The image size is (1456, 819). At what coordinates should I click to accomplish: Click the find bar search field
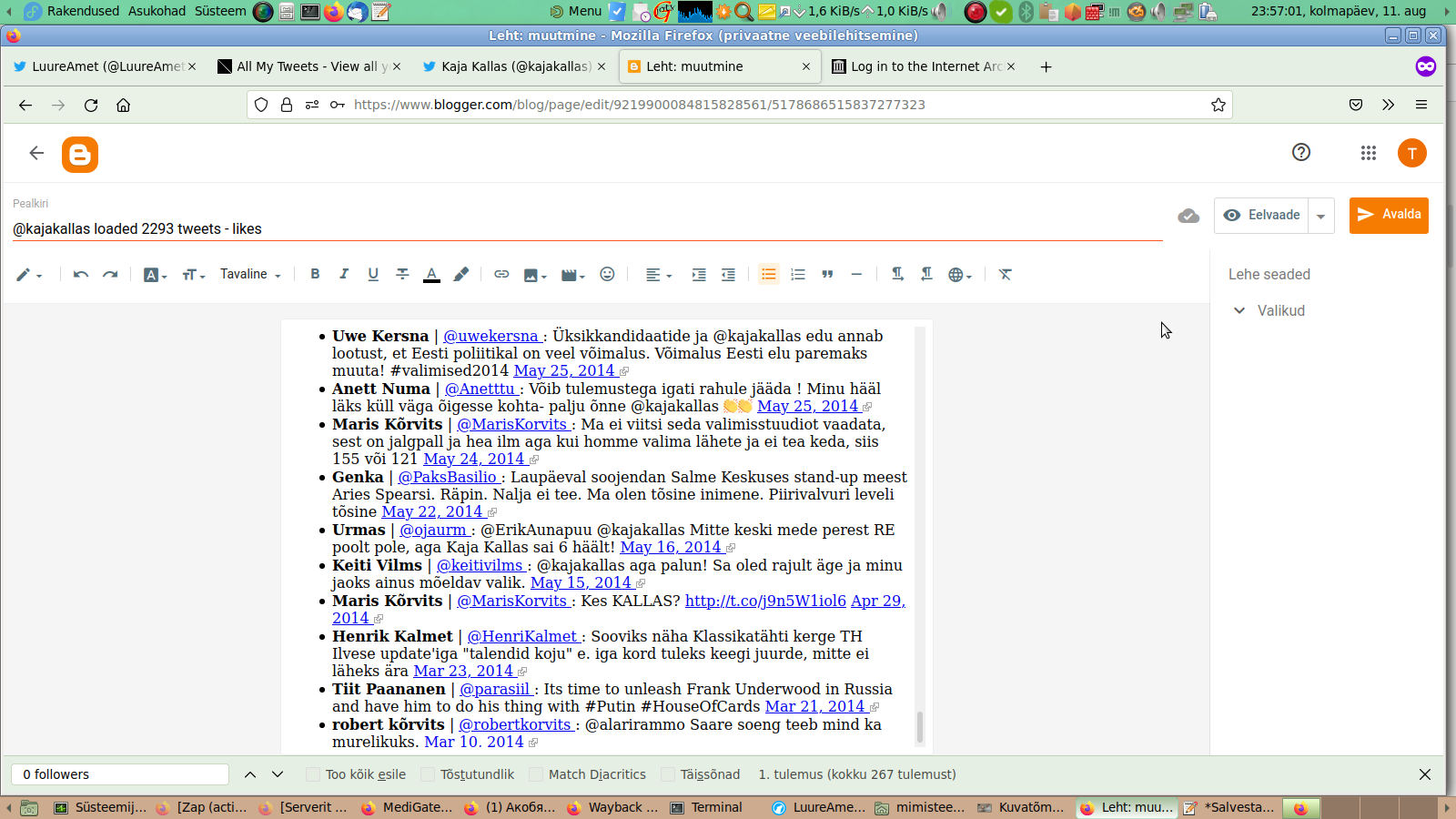[x=120, y=774]
